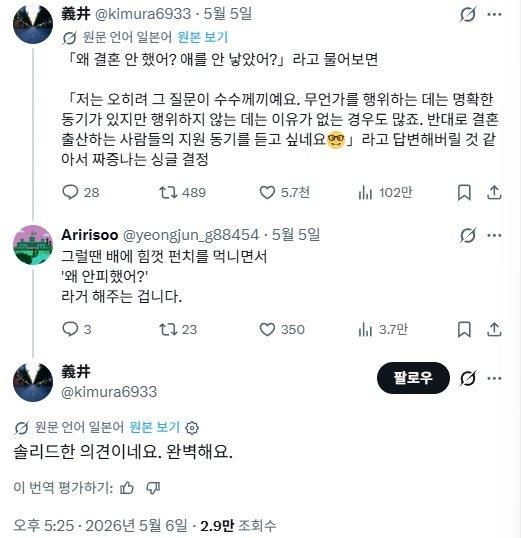Open three-dot menu on first tweet
Screen dimensions: 521x538
tap(494, 14)
